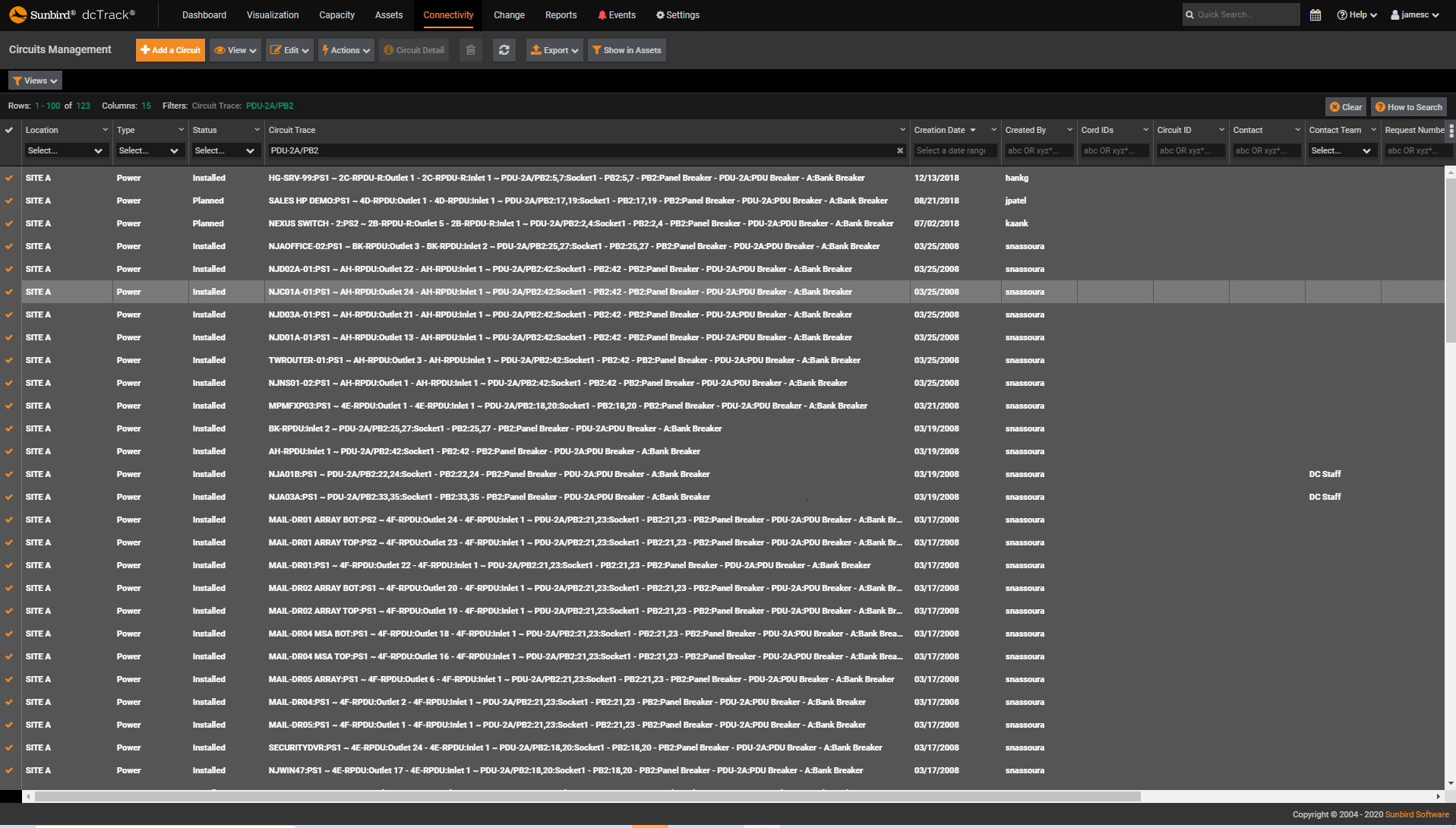The width and height of the screenshot is (1456, 828).
Task: Click the Quick Search magnifier icon
Action: pyautogui.click(x=1189, y=14)
